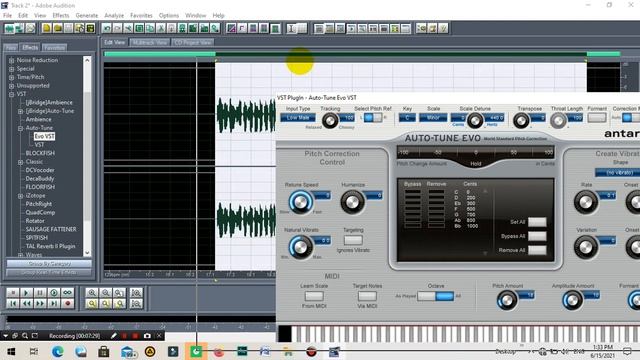Click Zoom To Selection yellow magnifier icon

[92, 303]
